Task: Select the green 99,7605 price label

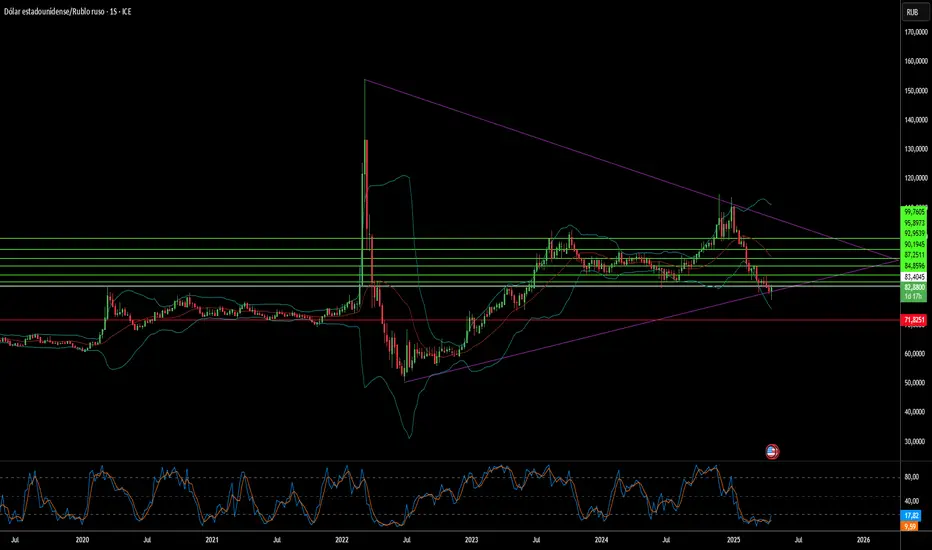Action: pos(914,212)
